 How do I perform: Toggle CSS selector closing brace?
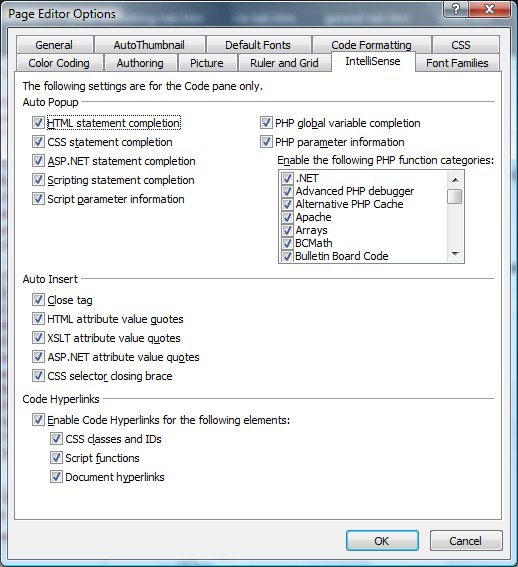(x=38, y=376)
